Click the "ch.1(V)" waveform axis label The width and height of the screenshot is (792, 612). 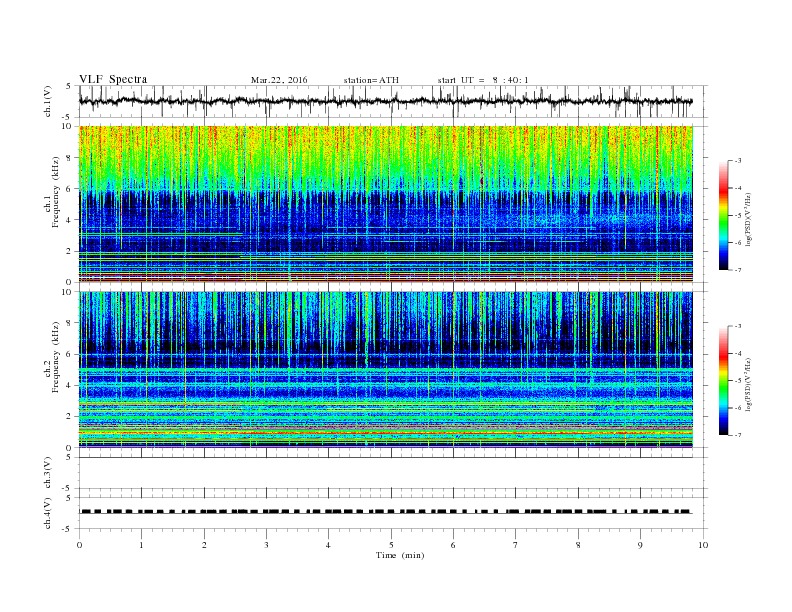48,101
